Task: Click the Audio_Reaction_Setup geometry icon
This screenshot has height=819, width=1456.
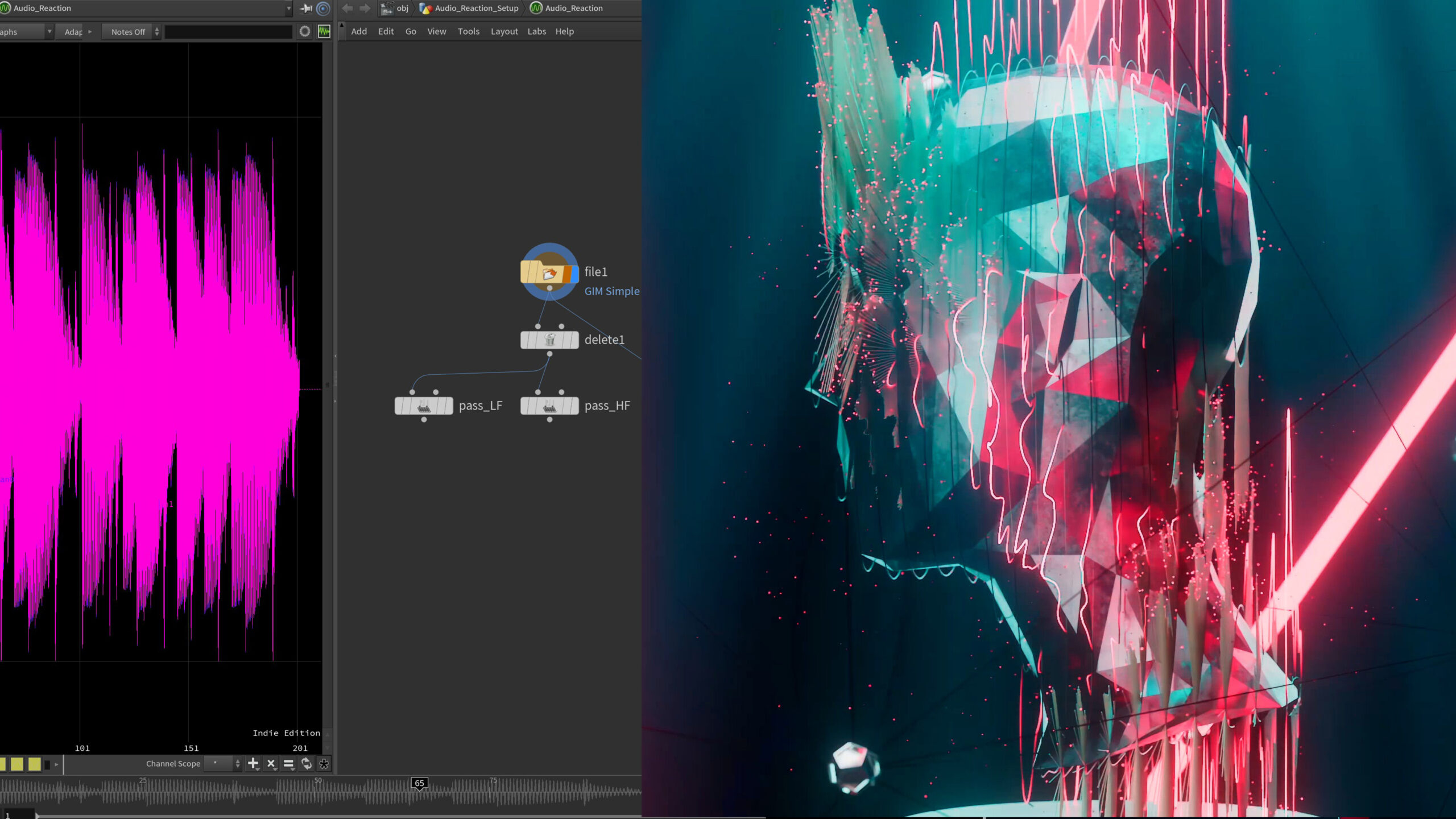Action: [x=425, y=8]
